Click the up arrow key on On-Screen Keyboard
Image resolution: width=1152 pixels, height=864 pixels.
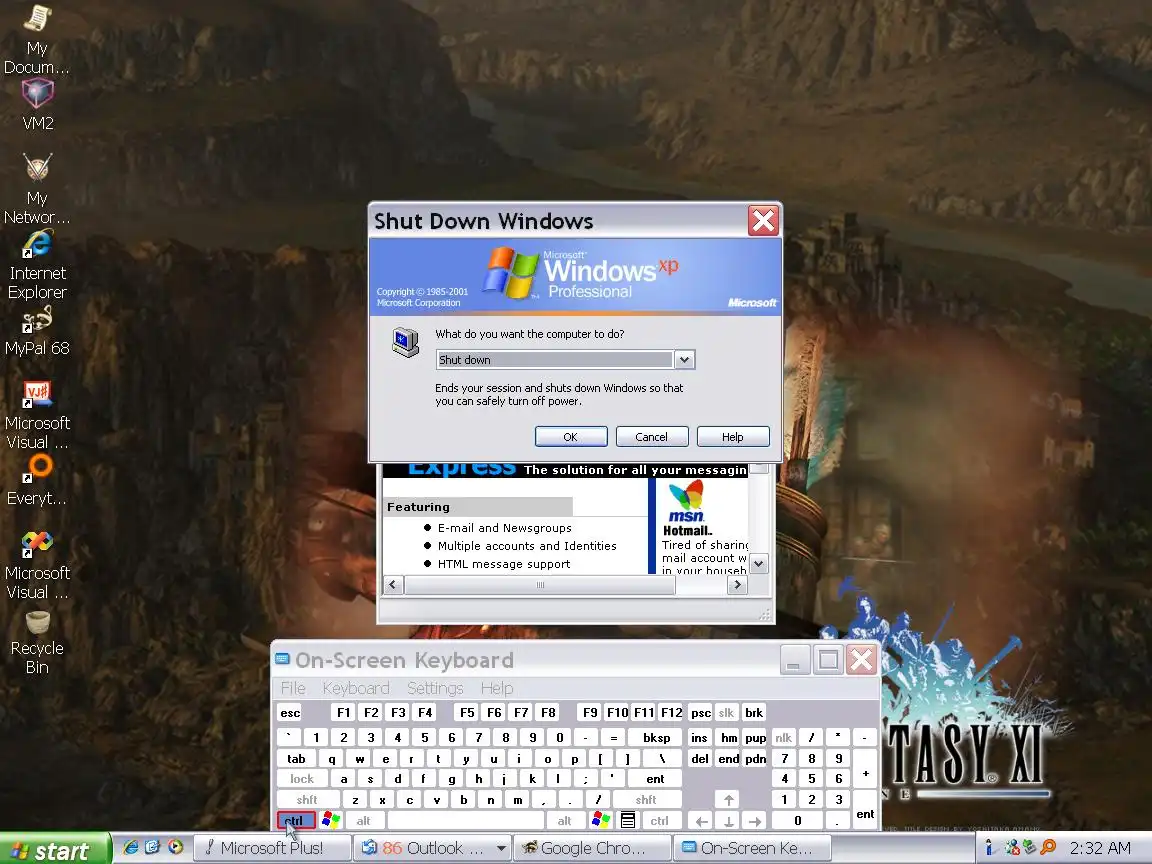(x=728, y=800)
